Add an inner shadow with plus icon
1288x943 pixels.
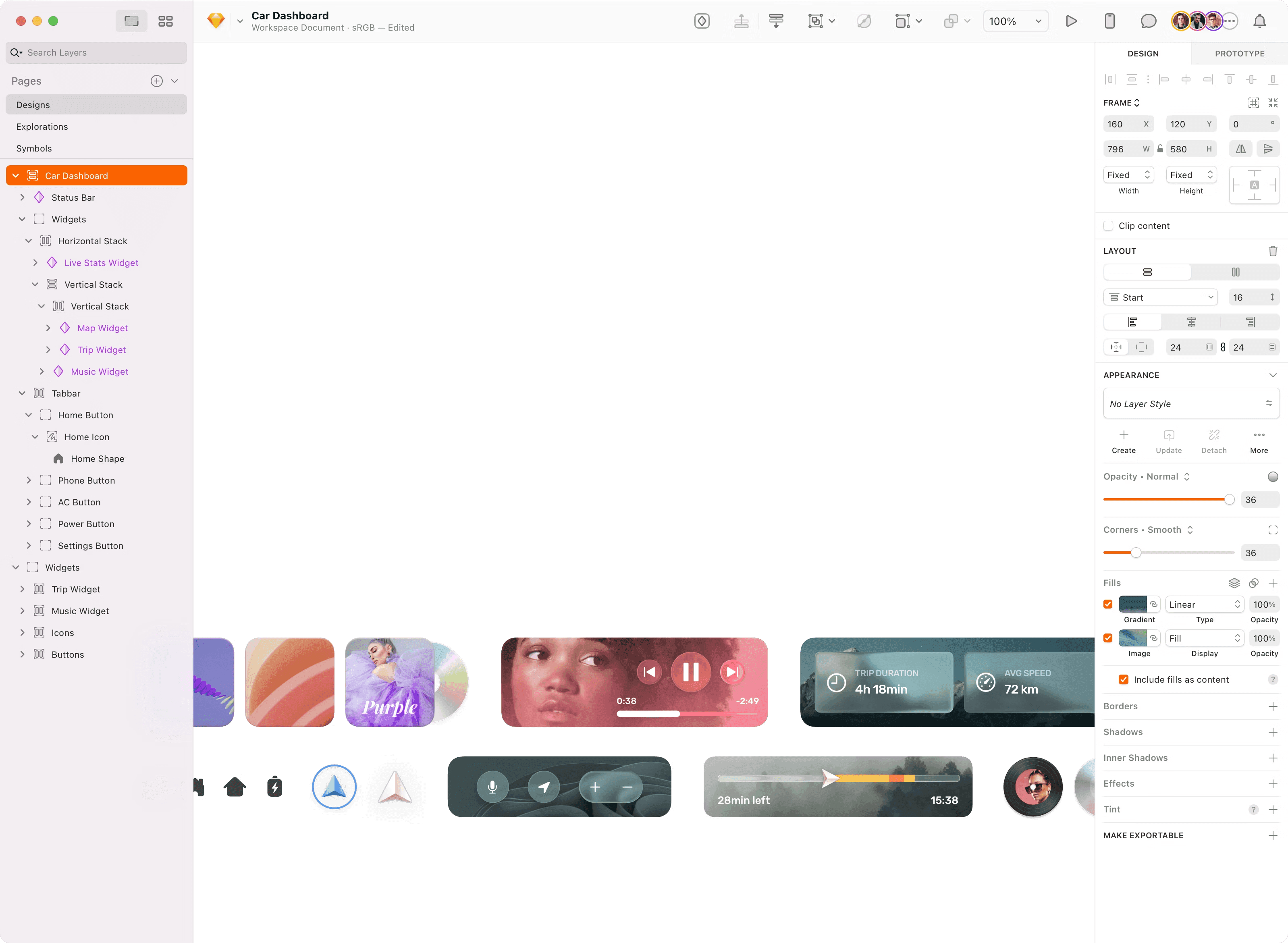tap(1273, 758)
